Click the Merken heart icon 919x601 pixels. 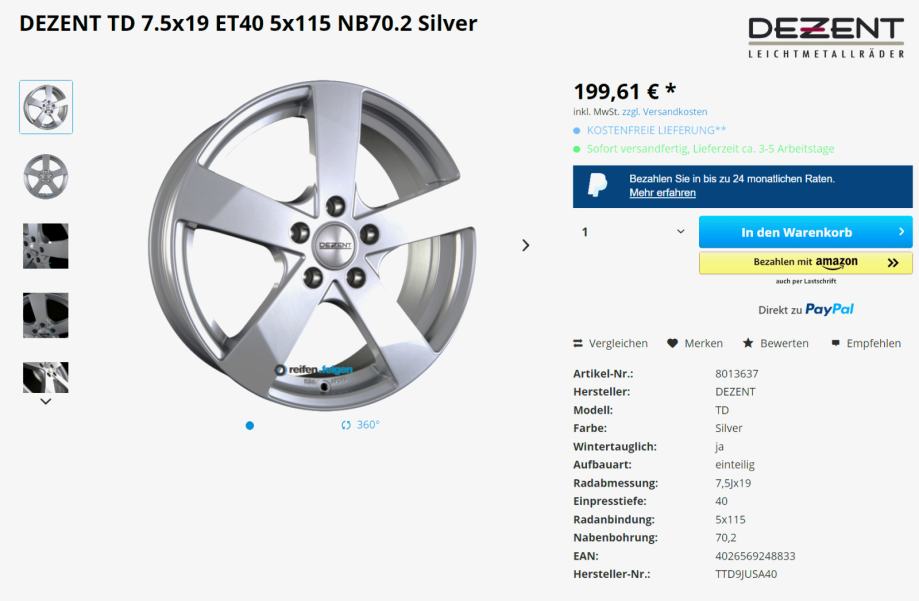click(x=672, y=344)
